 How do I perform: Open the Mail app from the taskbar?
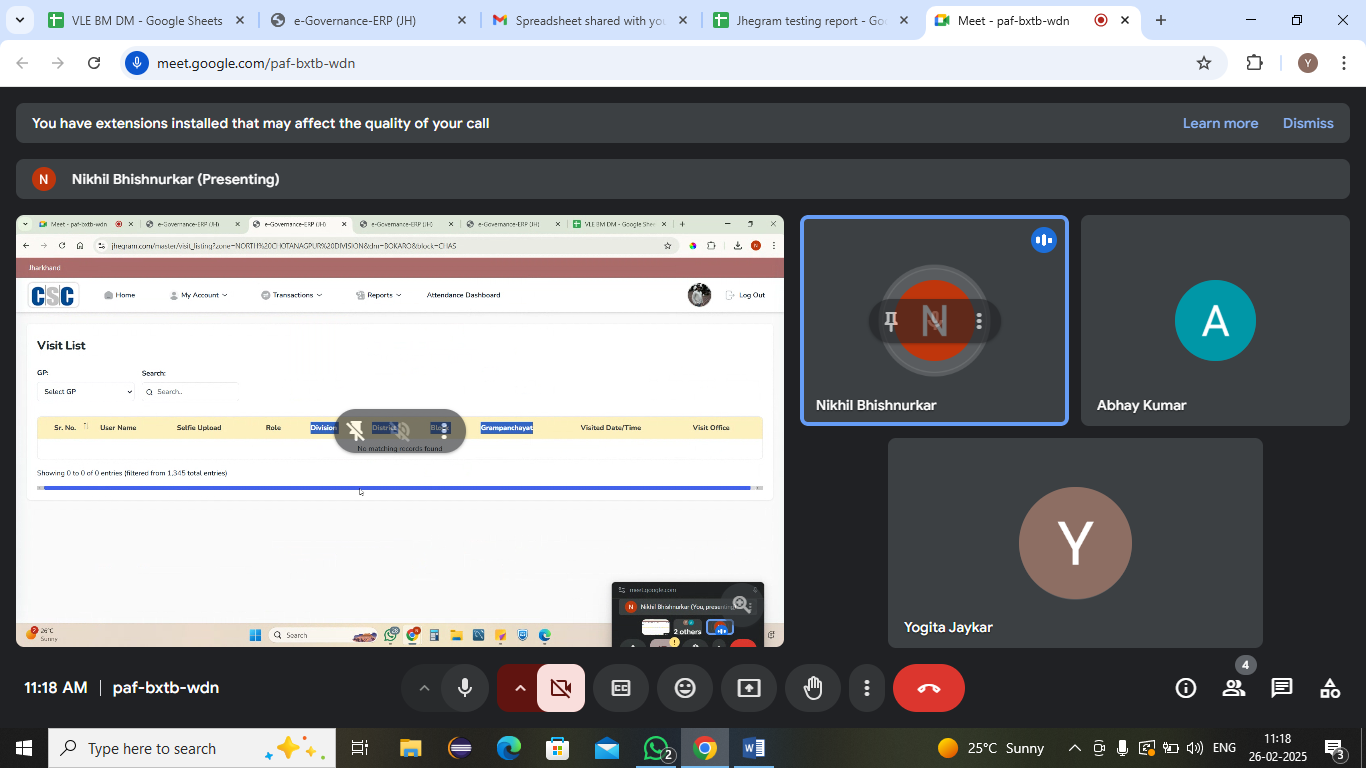pos(607,748)
